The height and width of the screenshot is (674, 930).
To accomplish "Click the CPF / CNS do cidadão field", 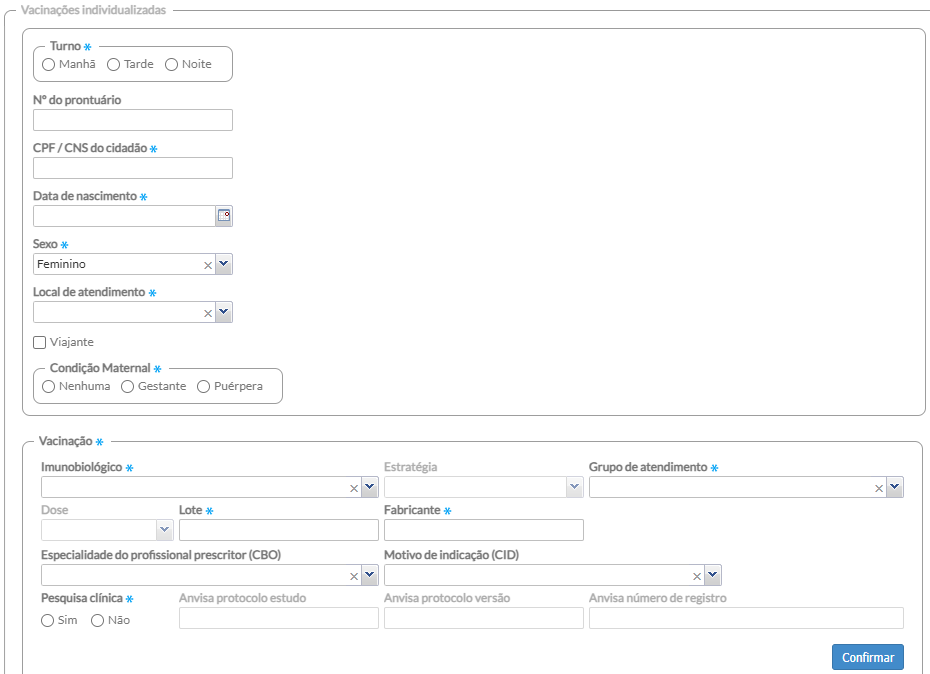I will (x=133, y=168).
